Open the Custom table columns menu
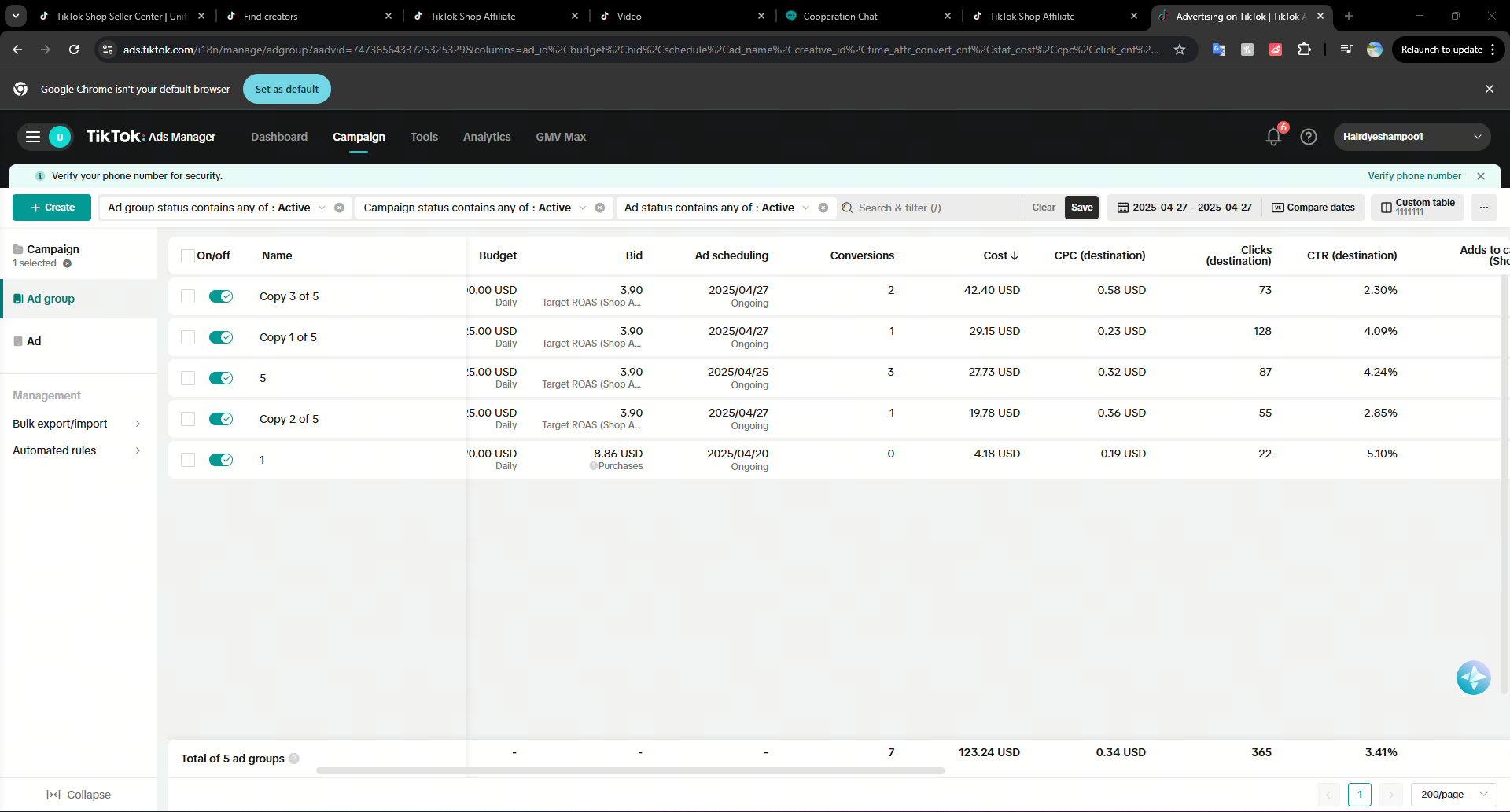The image size is (1510, 812). tap(1417, 208)
